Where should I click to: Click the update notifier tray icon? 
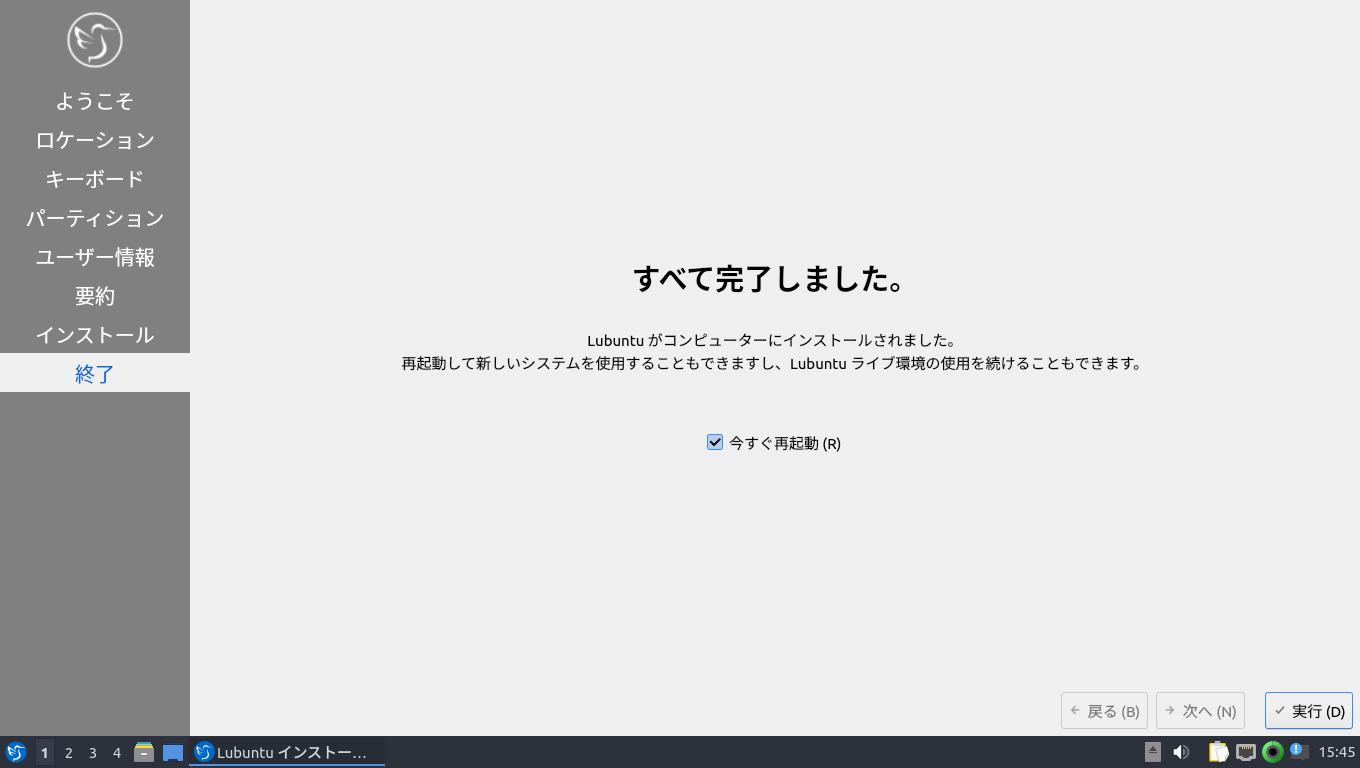tap(1299, 751)
